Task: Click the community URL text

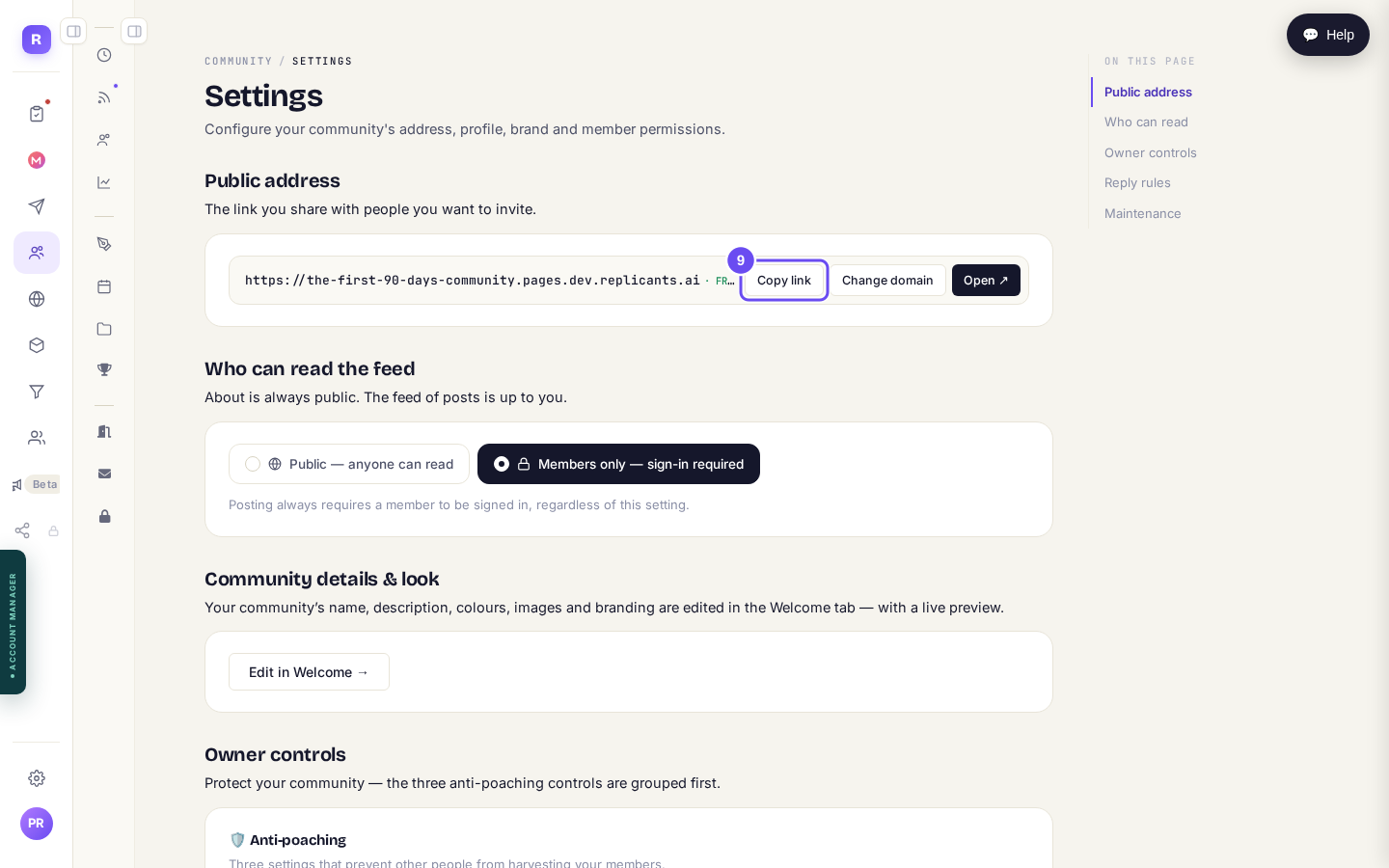Action: pos(473,281)
